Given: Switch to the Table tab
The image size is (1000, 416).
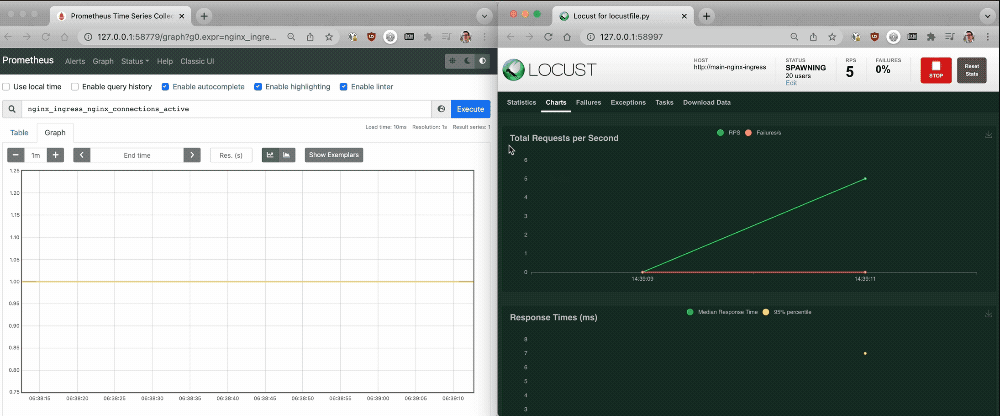Looking at the screenshot, I should click(x=19, y=132).
